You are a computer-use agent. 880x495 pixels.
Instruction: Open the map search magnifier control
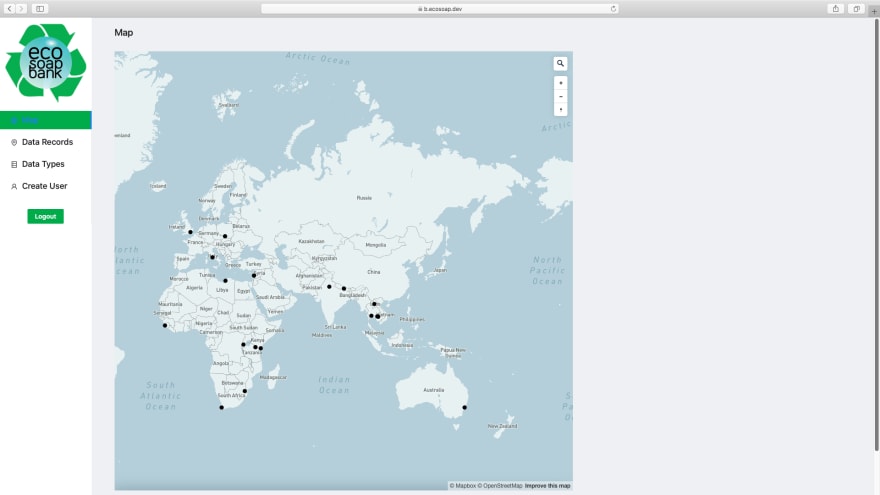point(560,63)
